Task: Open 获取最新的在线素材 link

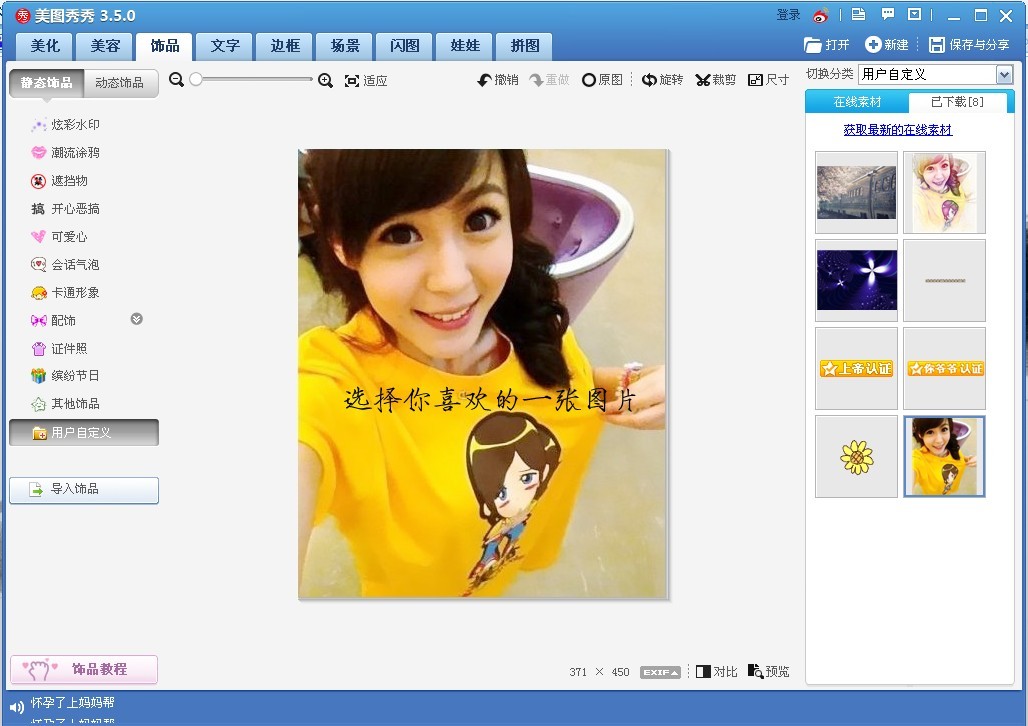Action: tap(897, 130)
